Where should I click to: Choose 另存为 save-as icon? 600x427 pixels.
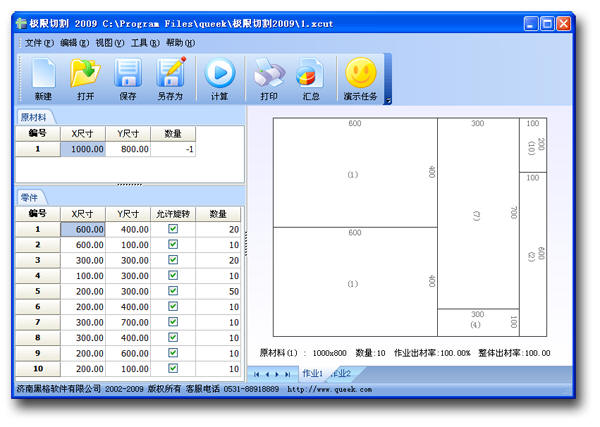171,79
